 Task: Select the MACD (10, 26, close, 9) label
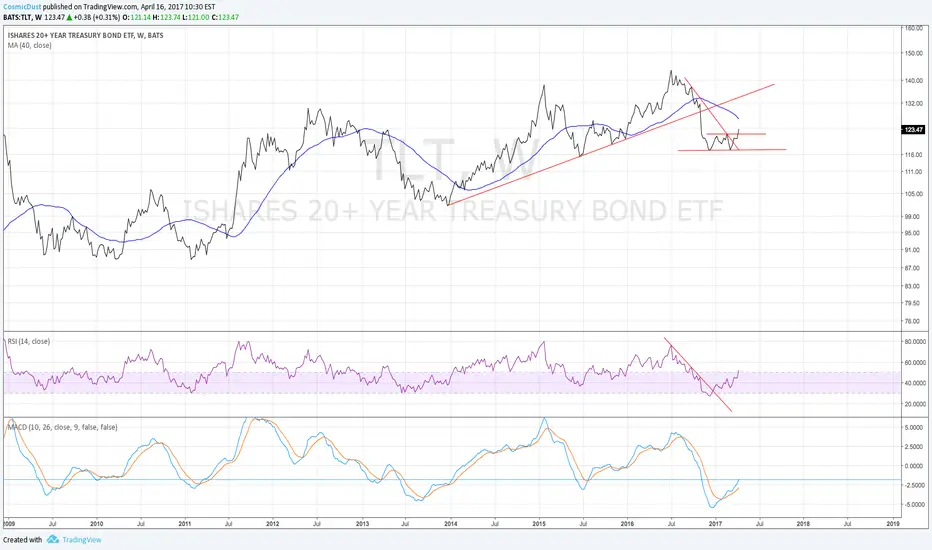[x=62, y=427]
